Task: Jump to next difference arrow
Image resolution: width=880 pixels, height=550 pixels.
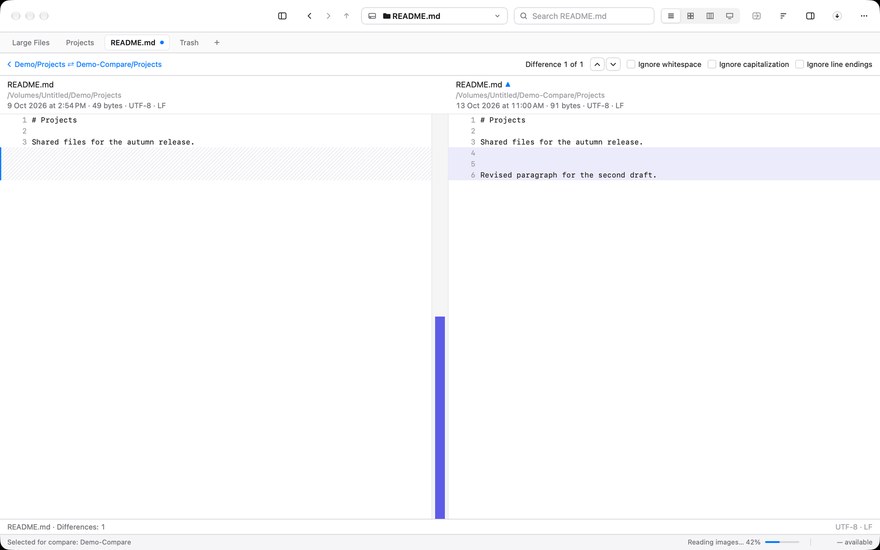Action: click(x=613, y=65)
